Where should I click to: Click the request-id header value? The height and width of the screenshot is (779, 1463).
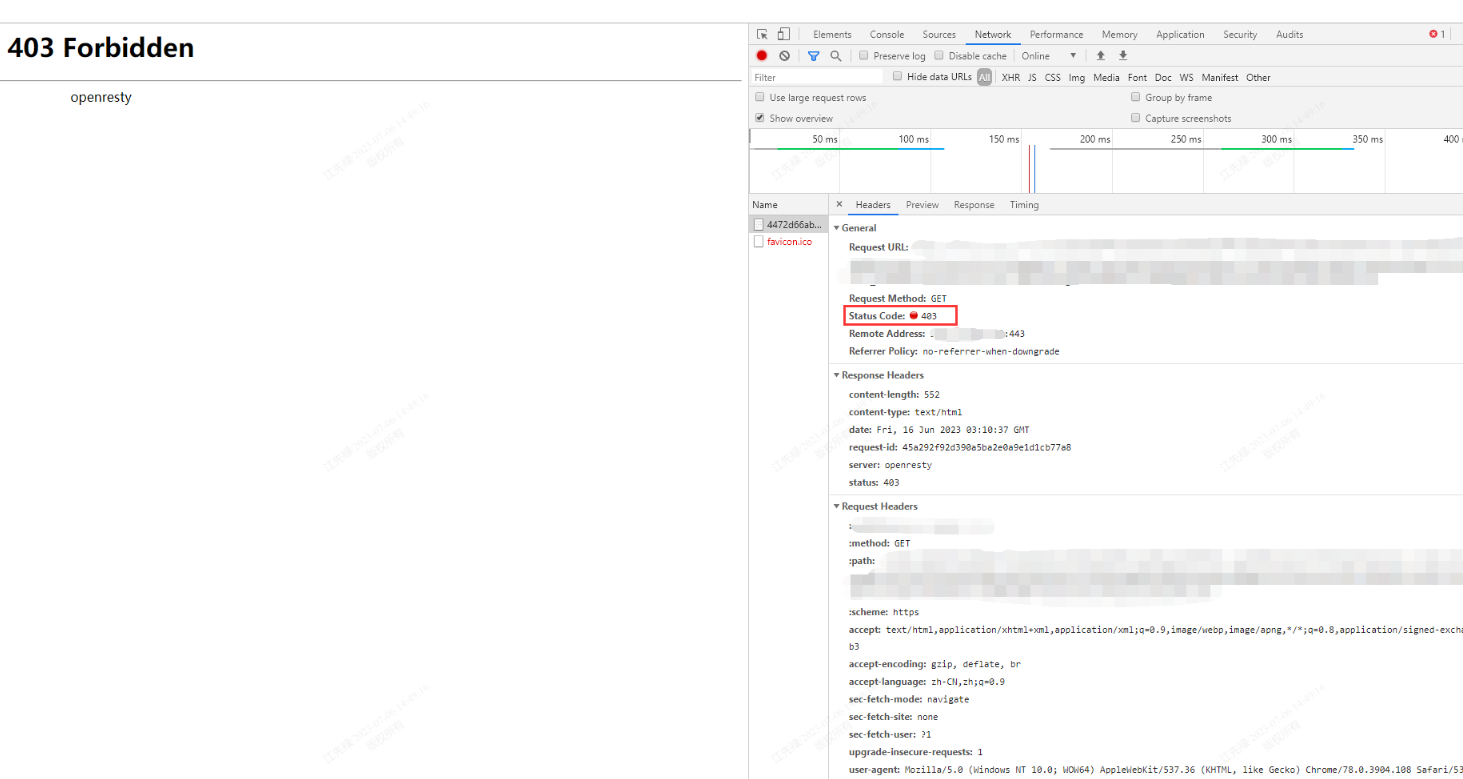pyautogui.click(x=986, y=447)
